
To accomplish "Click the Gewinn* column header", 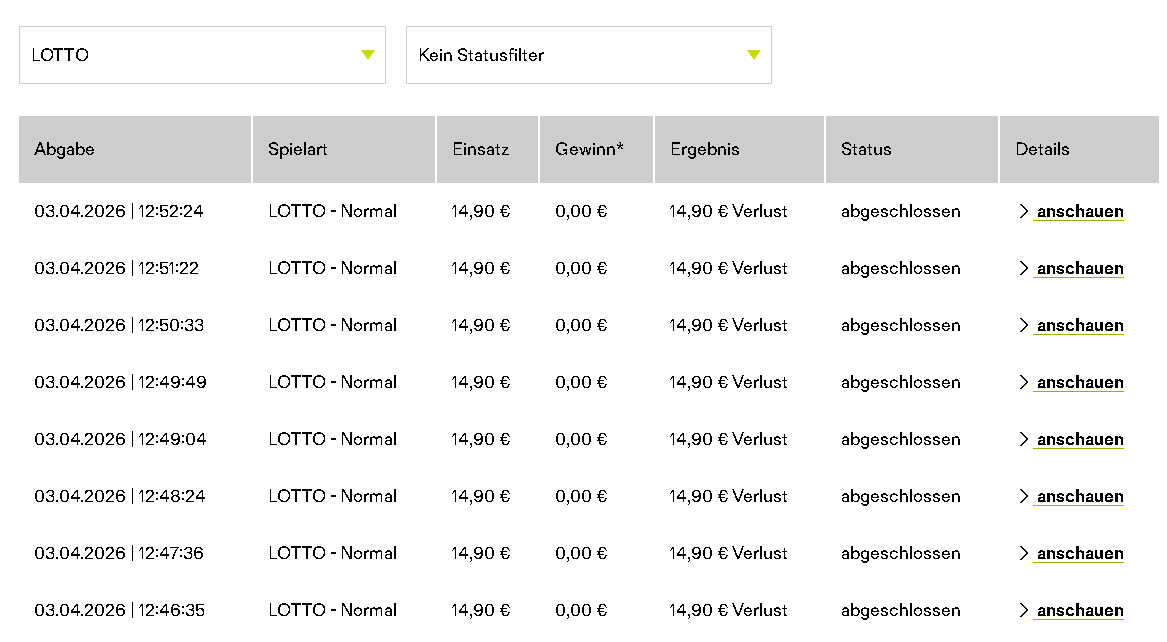I will pos(589,149).
